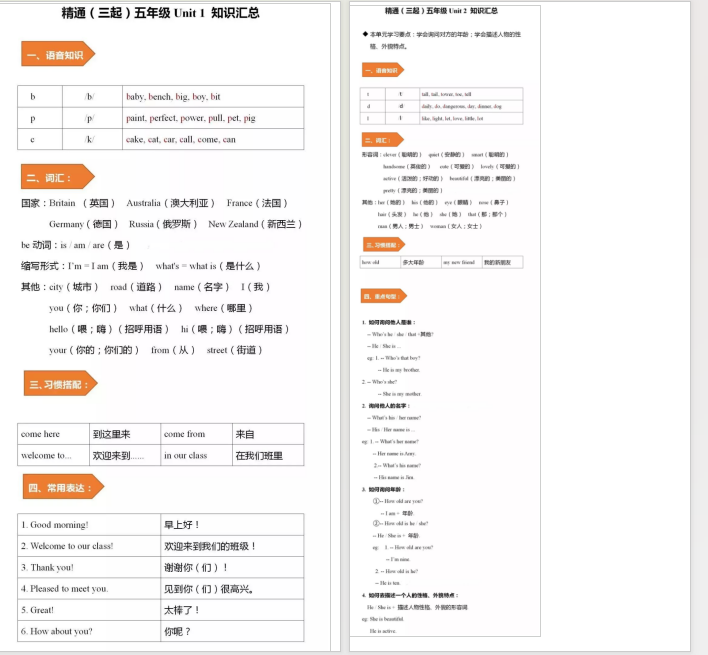Click the word Britain (英国)
The image size is (708, 655).
coord(82,203)
